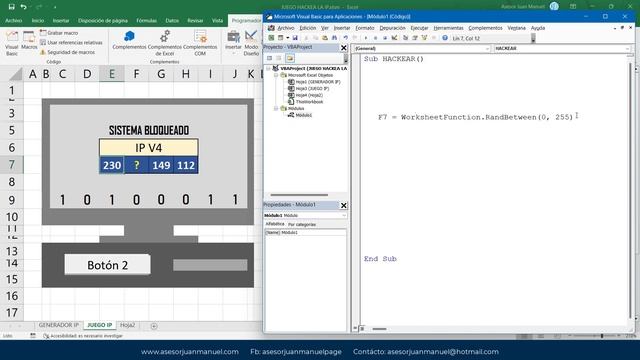This screenshot has width=640, height=360.
Task: Click the Find binoculars icon in VBA toolbar
Action: pos(334,38)
